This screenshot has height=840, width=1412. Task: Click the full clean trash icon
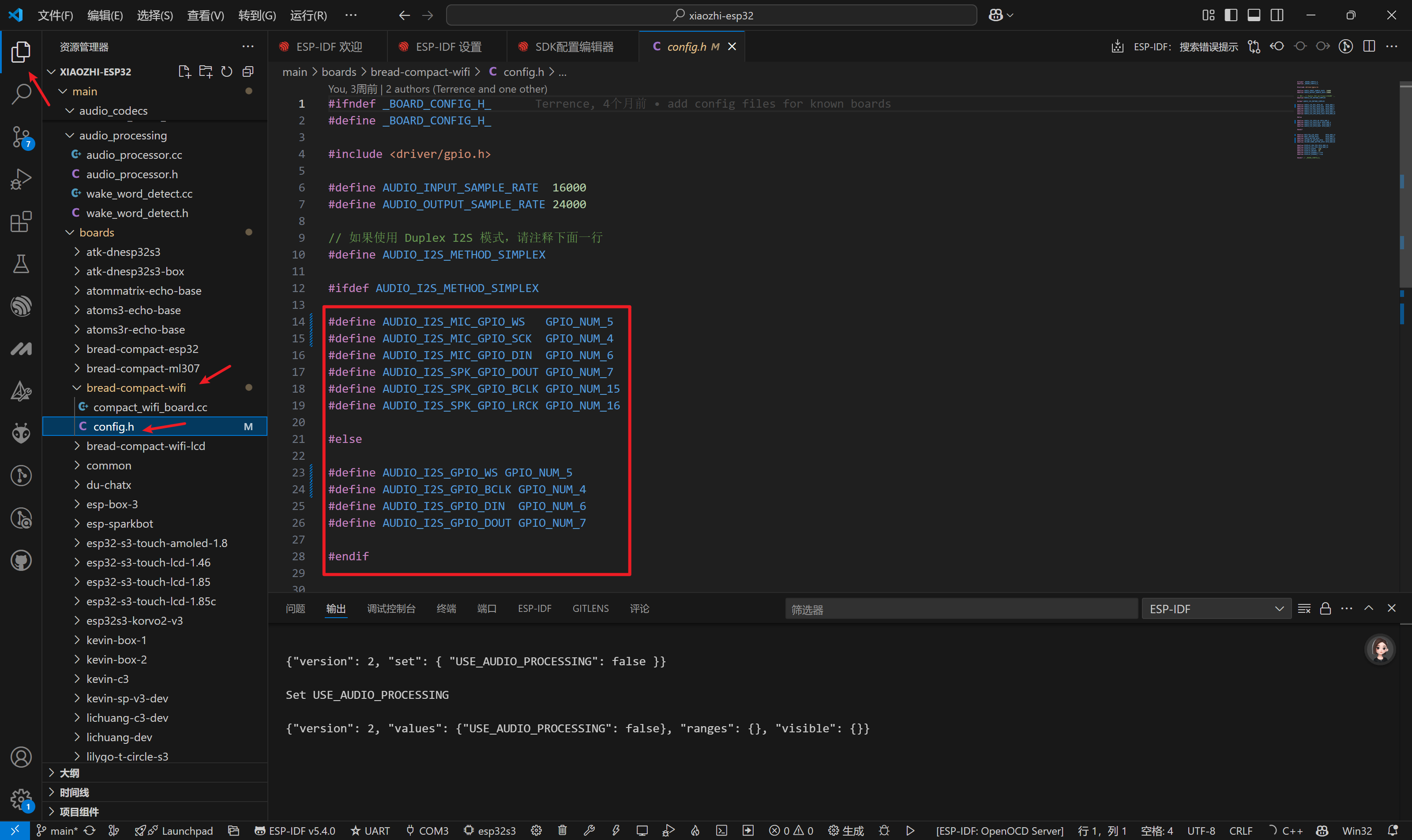click(x=562, y=830)
